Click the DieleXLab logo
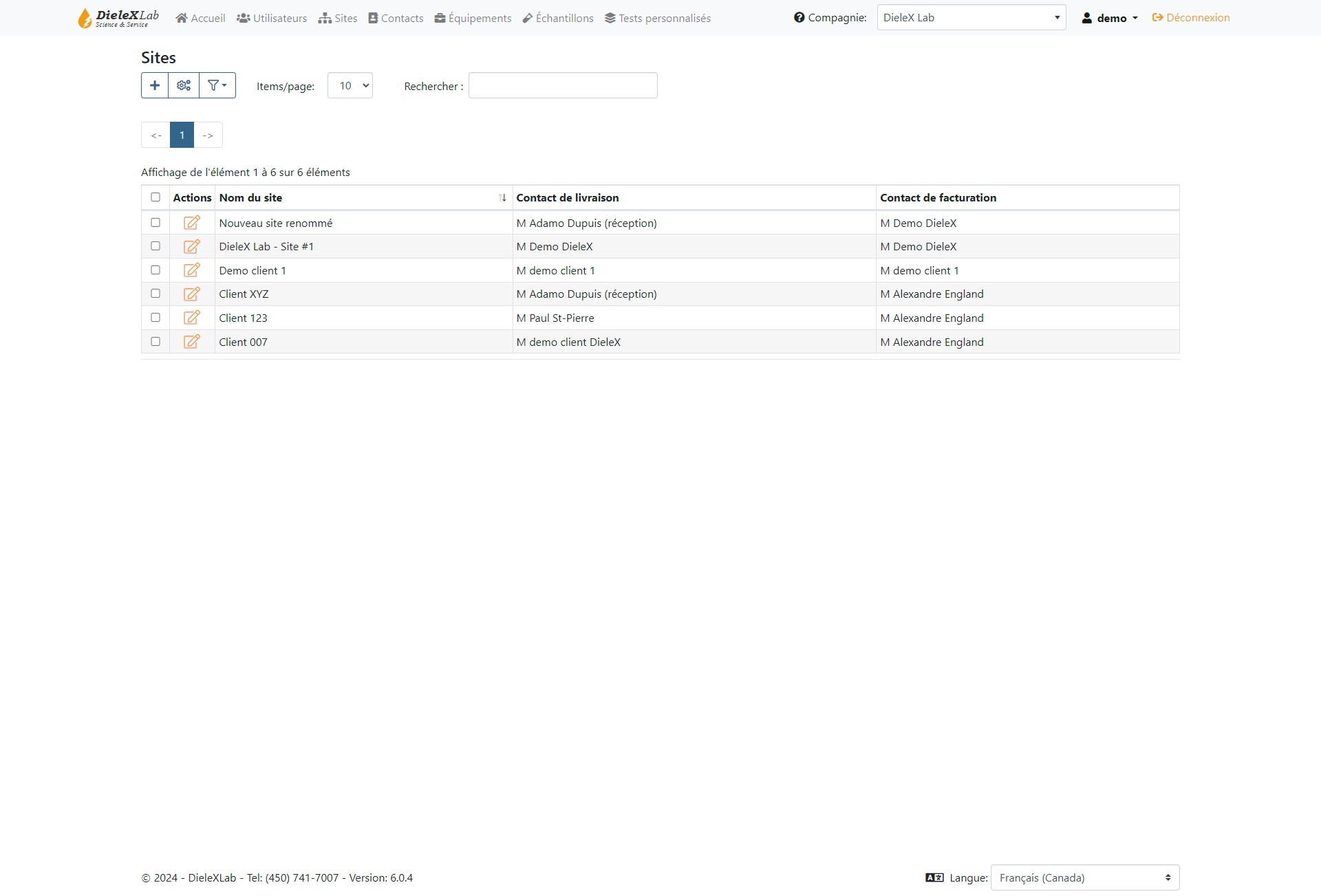This screenshot has width=1321, height=896. click(x=118, y=18)
